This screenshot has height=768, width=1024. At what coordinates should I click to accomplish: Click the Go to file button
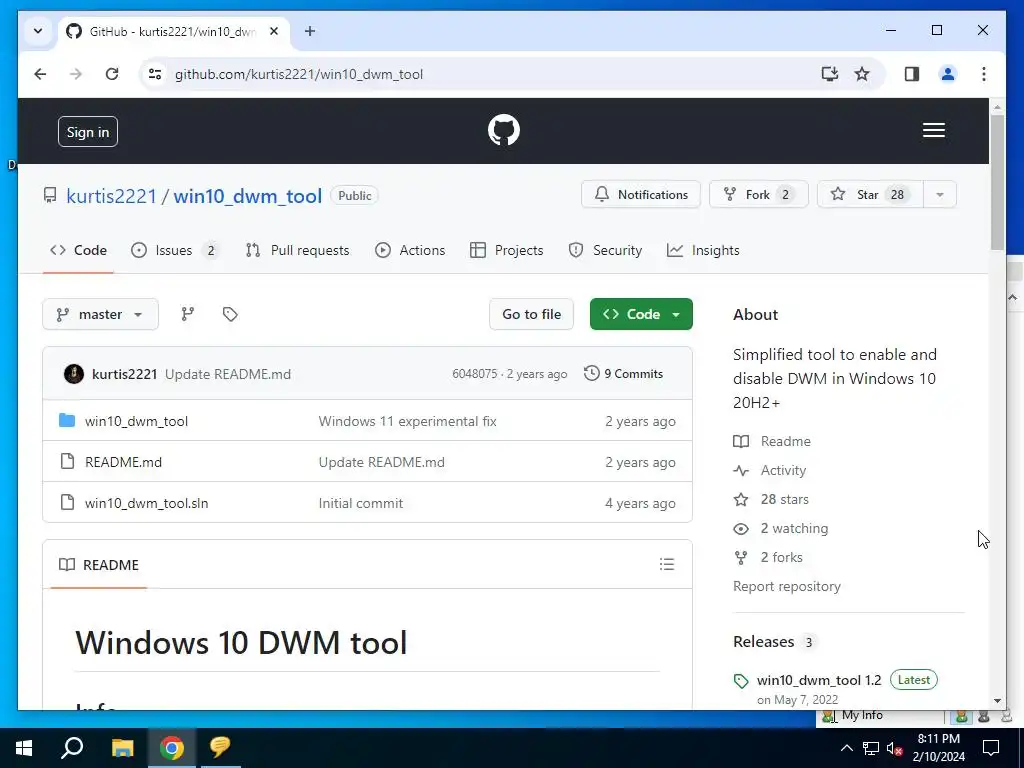point(532,314)
